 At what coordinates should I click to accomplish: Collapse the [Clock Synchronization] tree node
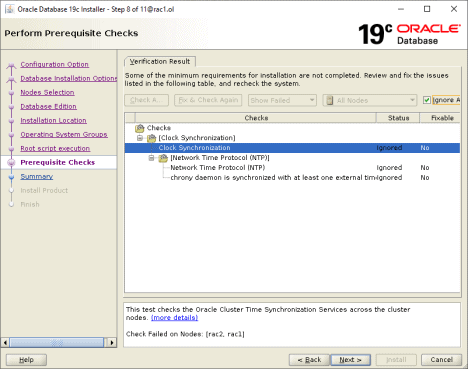point(140,138)
